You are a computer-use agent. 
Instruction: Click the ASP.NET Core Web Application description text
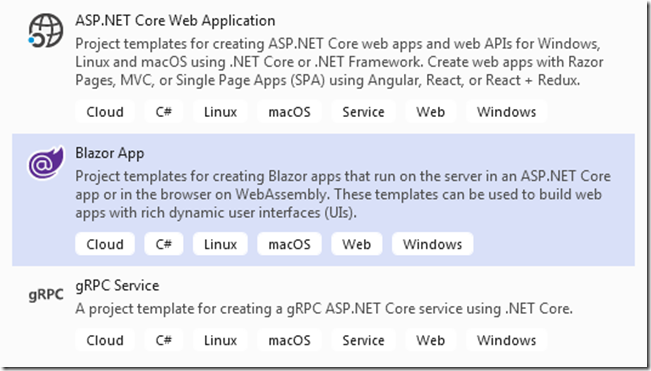tap(339, 62)
